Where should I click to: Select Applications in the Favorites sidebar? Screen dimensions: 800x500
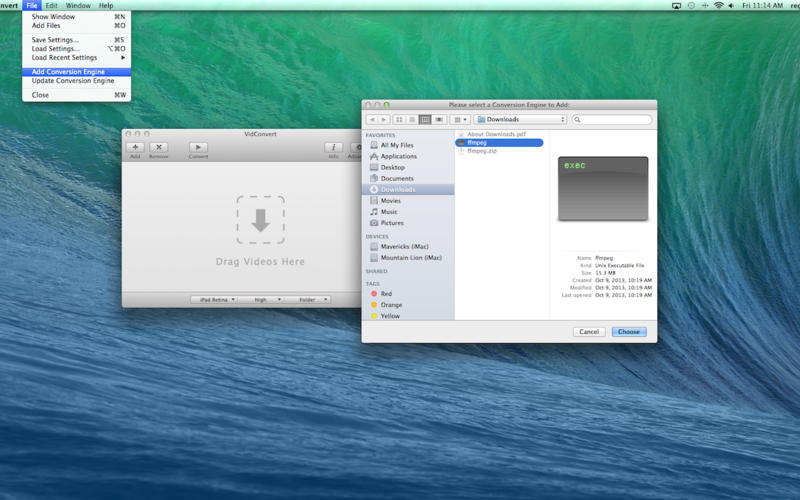coord(398,156)
